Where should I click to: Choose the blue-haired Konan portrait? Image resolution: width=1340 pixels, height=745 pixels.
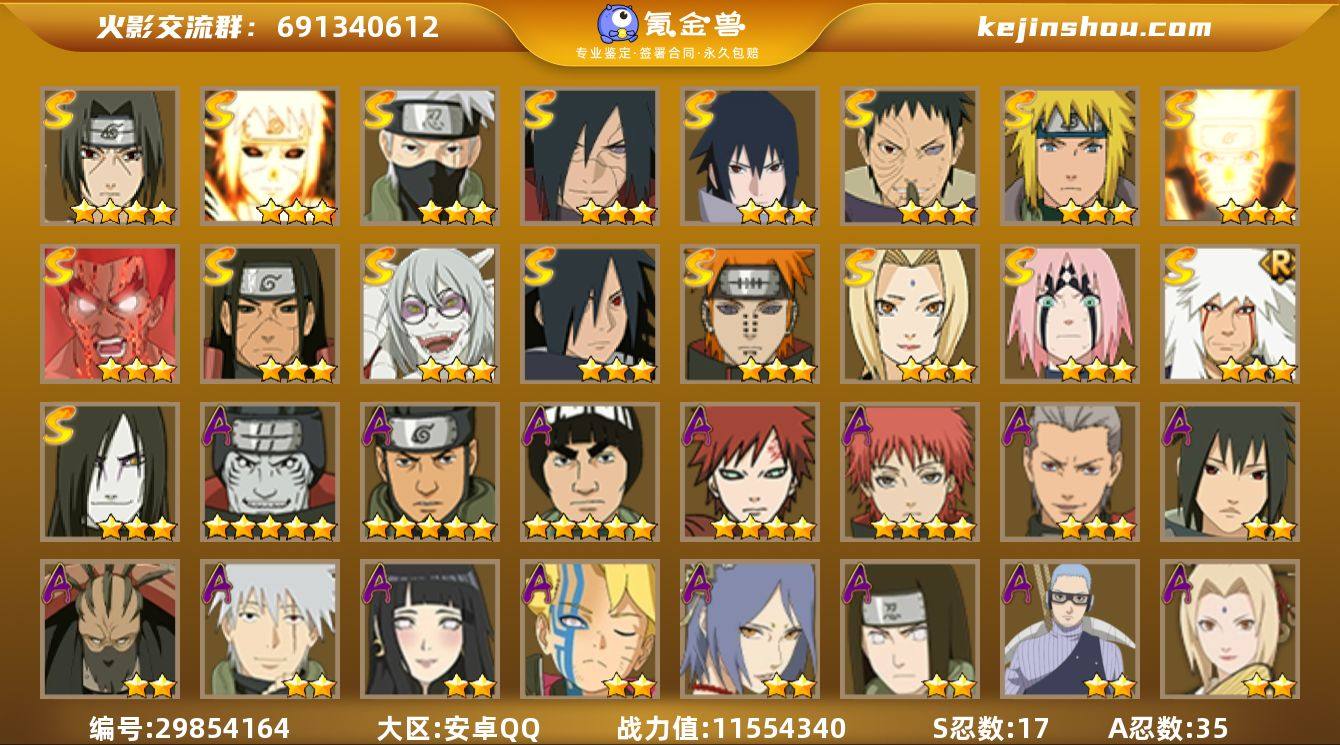coord(749,629)
